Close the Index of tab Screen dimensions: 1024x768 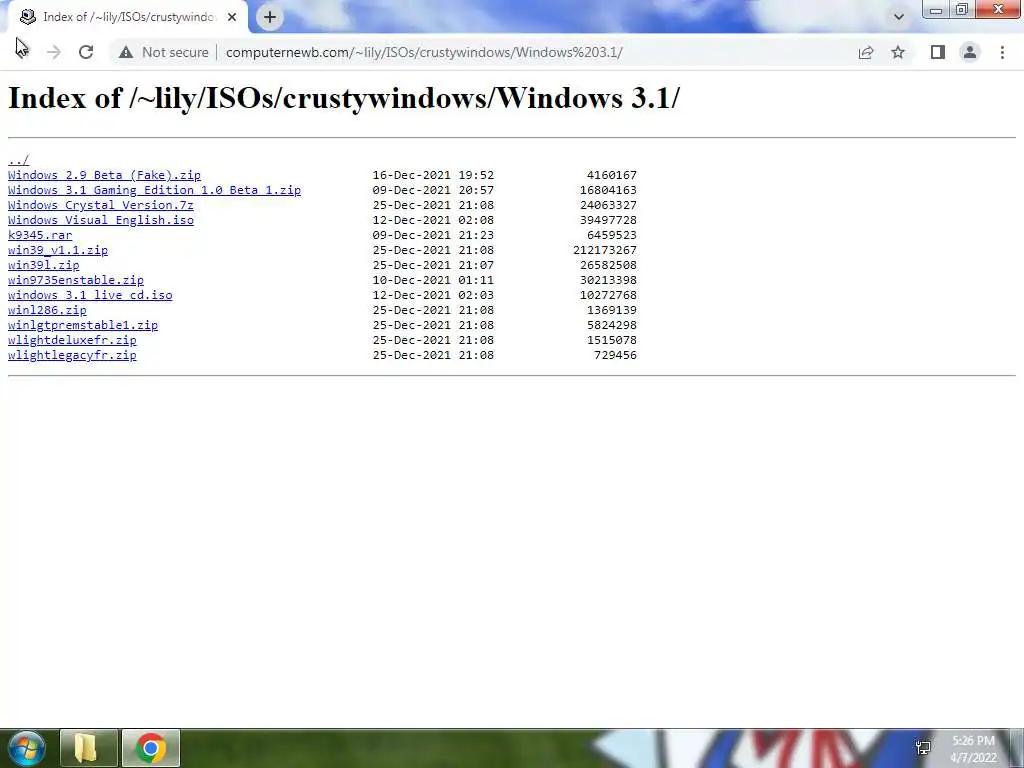click(x=232, y=17)
